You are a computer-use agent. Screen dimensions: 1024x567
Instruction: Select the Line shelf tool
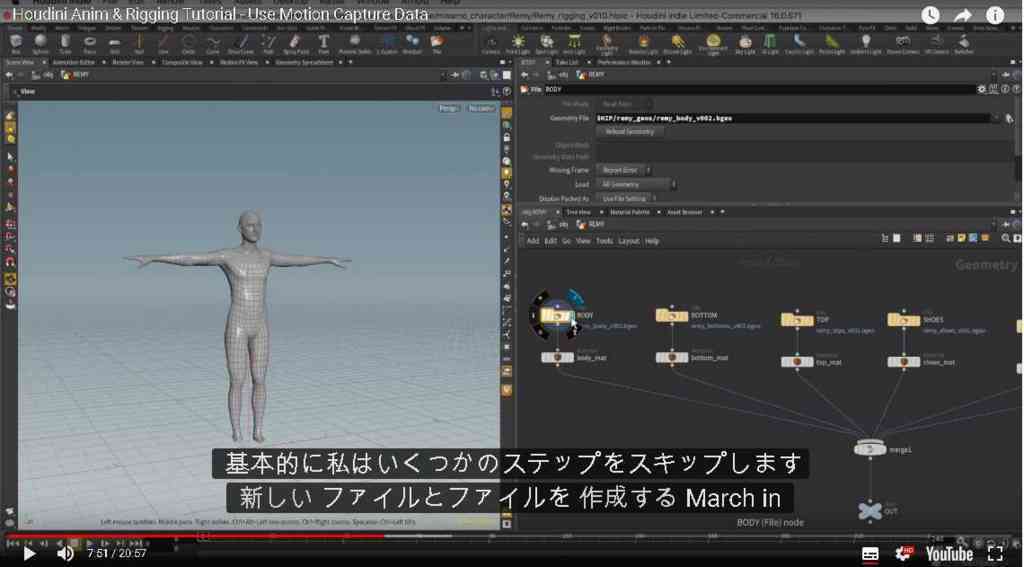(x=164, y=44)
